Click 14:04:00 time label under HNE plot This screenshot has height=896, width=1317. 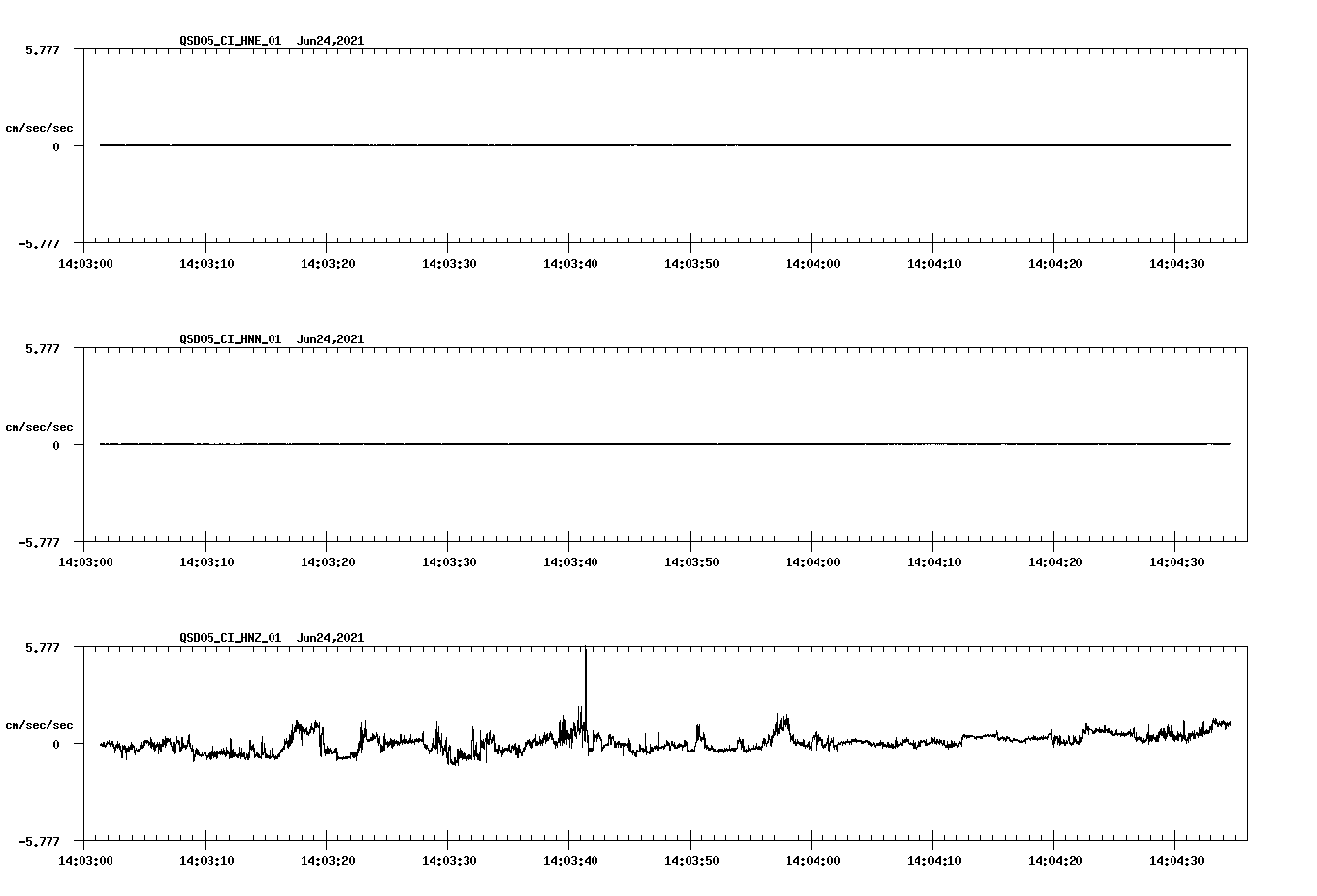[x=813, y=264]
